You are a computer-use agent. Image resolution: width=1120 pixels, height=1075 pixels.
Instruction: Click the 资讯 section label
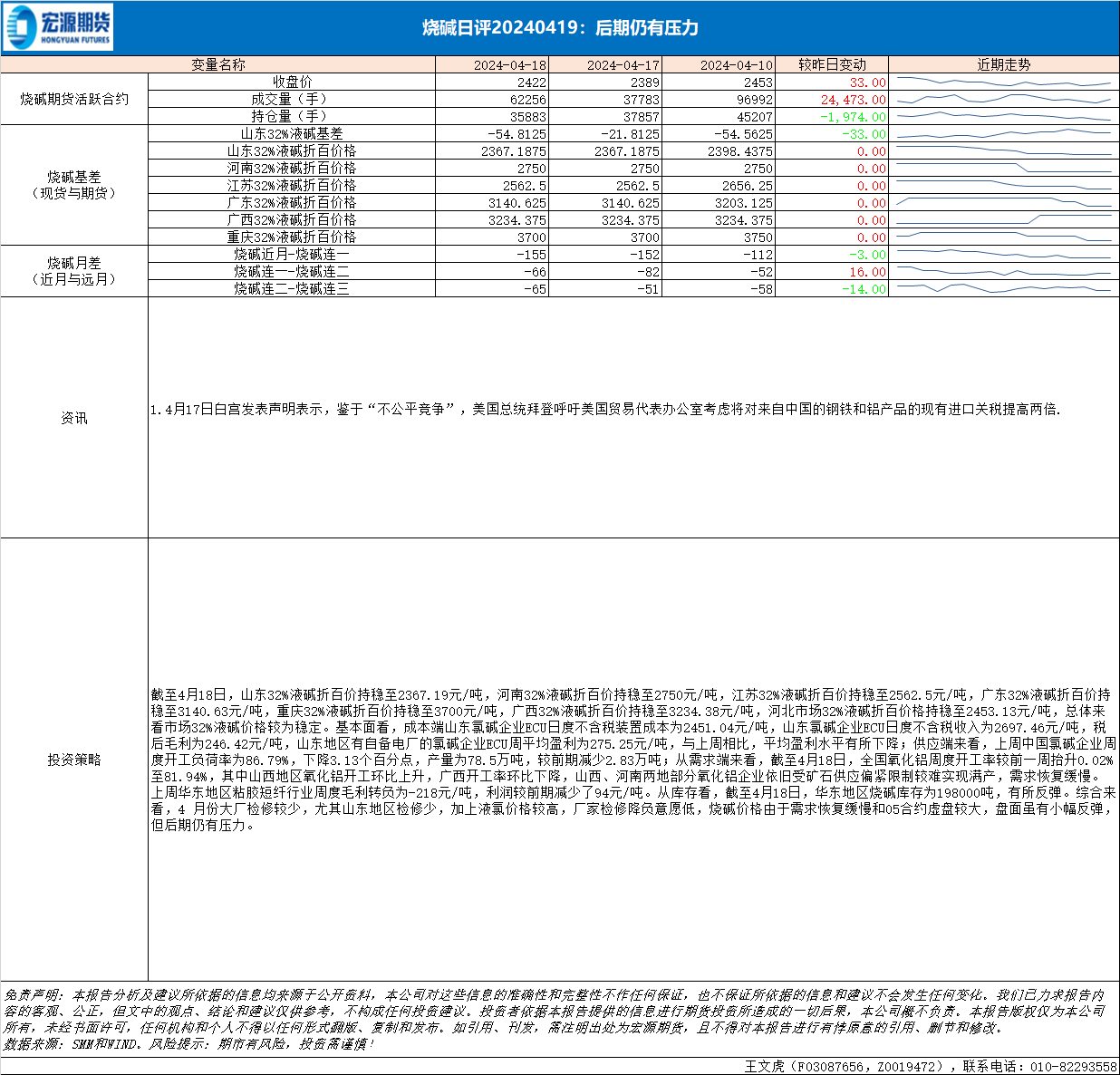pyautogui.click(x=74, y=418)
